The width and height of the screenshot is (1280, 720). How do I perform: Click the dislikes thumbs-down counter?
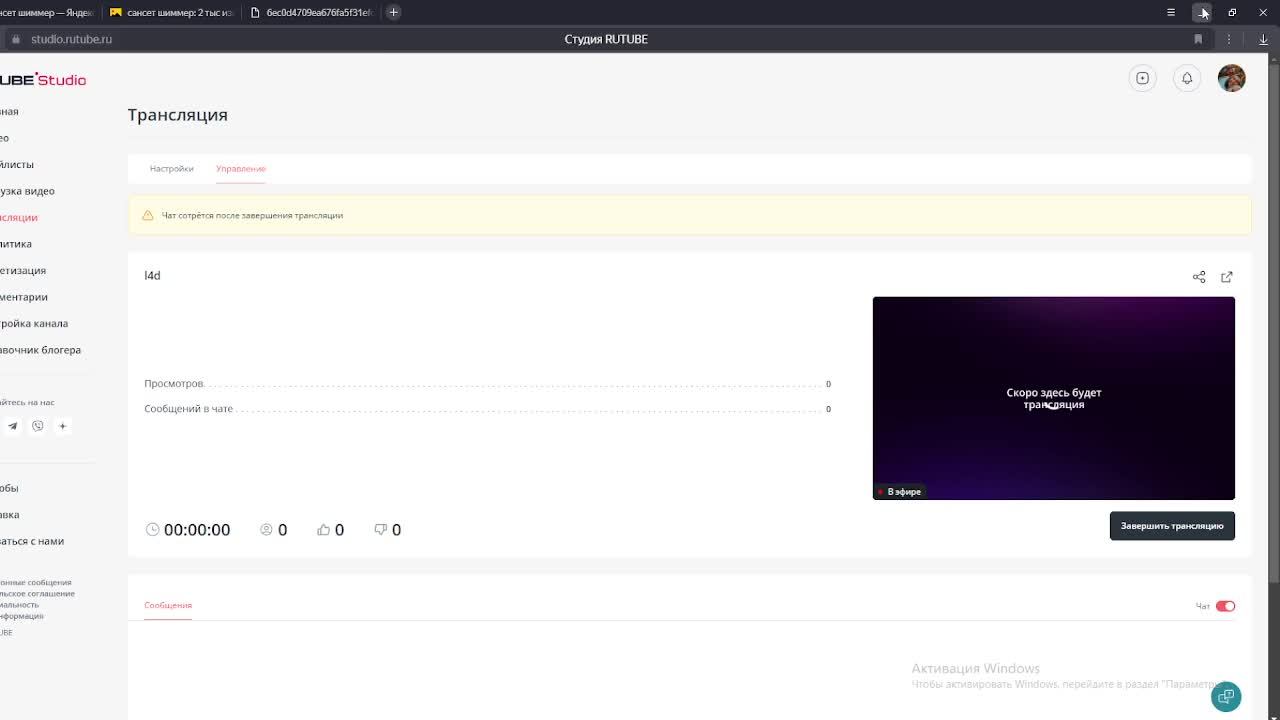click(x=388, y=530)
